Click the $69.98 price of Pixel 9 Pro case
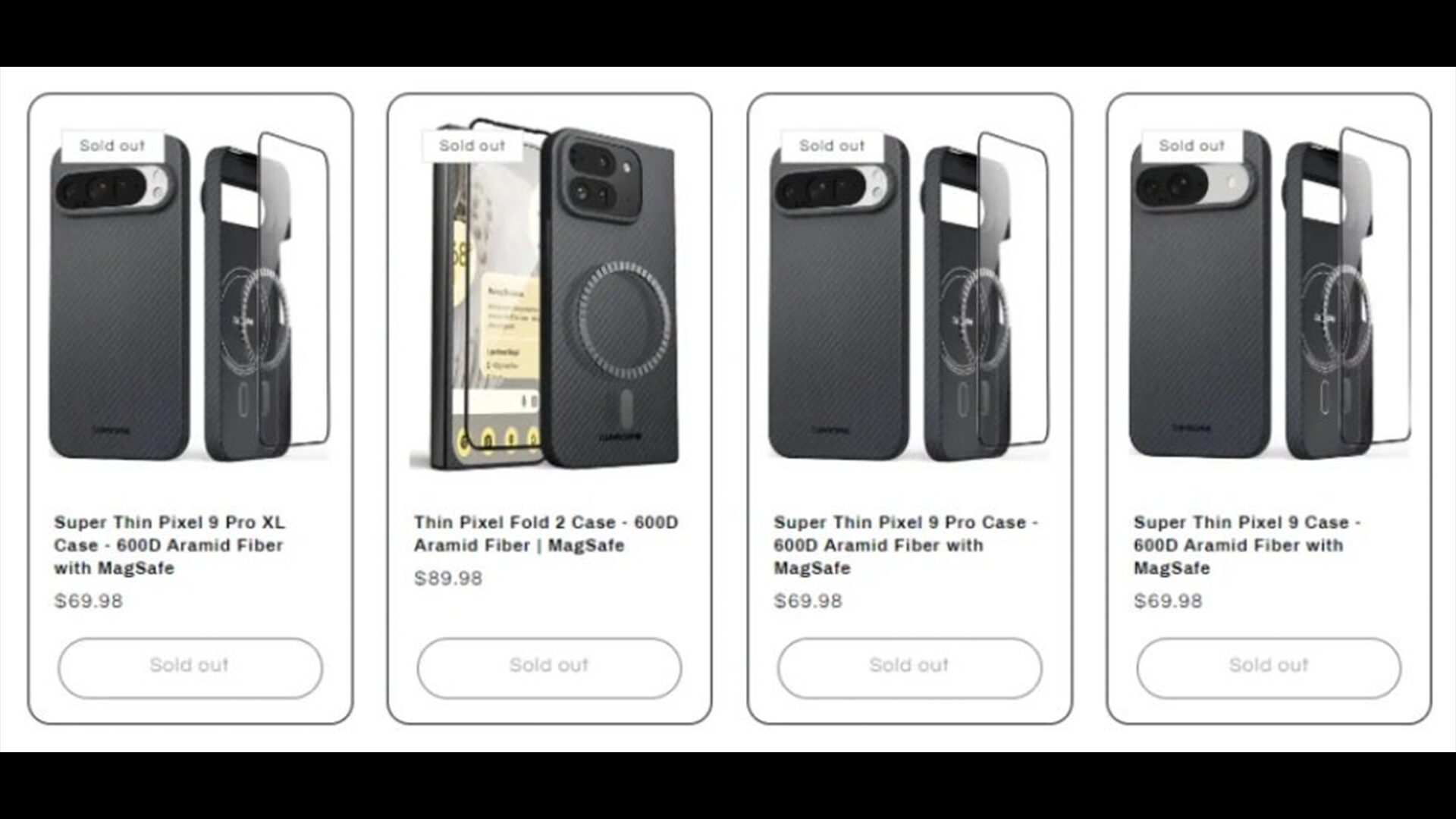 [x=808, y=601]
